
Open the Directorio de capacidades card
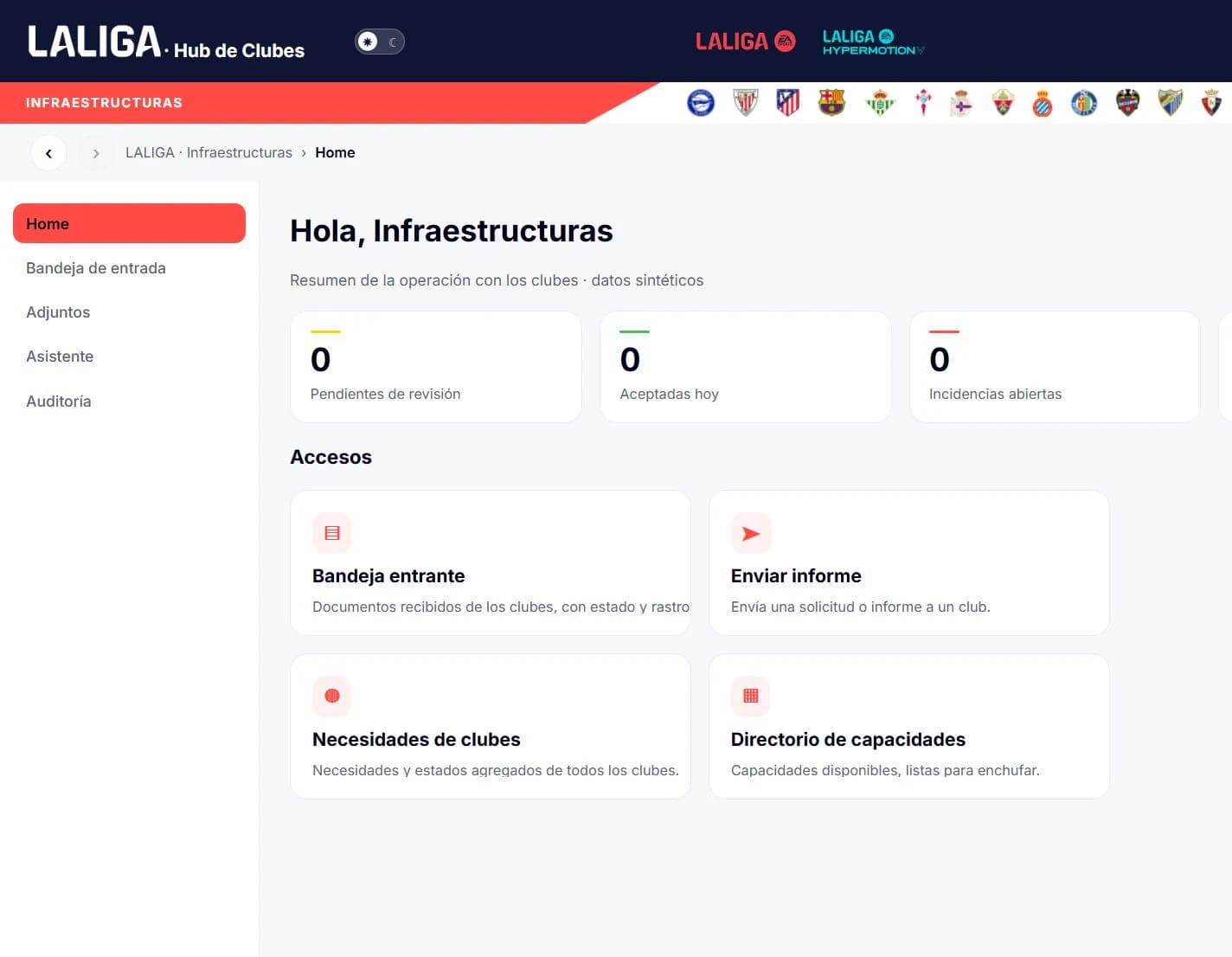coord(909,726)
